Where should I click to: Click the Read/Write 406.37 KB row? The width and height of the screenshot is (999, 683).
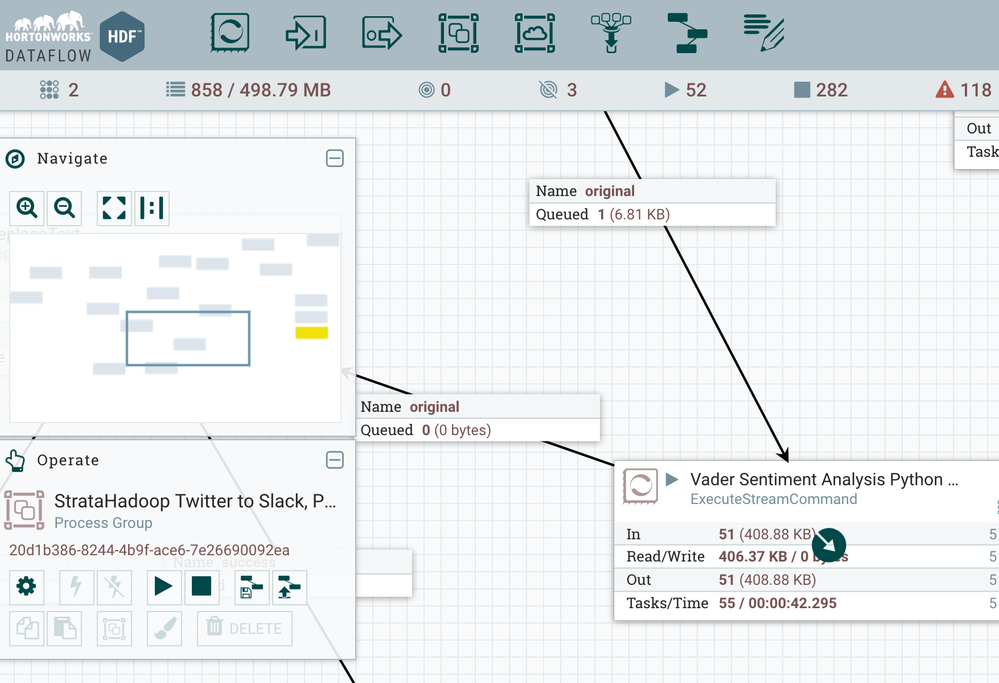[807, 557]
